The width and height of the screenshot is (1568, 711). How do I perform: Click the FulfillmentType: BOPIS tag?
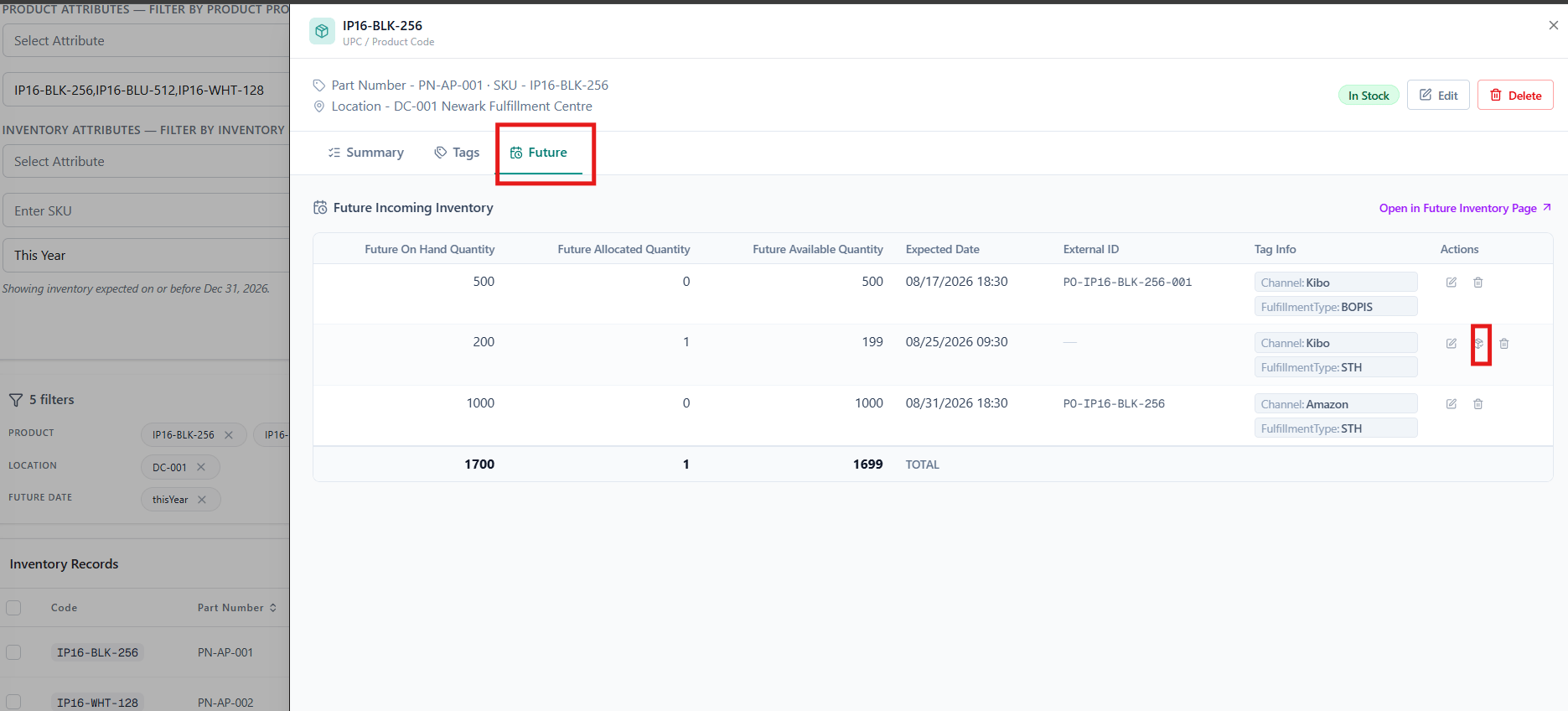1336,307
